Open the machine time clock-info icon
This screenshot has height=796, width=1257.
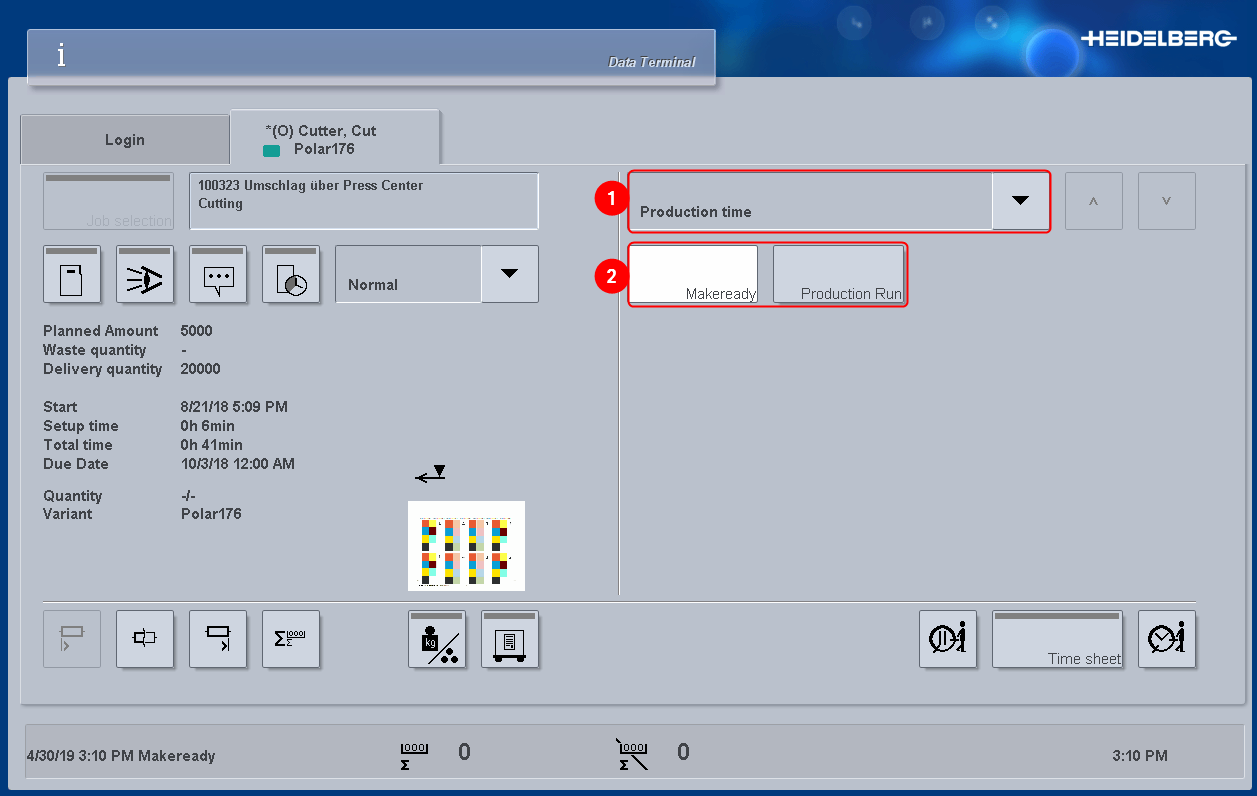click(x=948, y=639)
